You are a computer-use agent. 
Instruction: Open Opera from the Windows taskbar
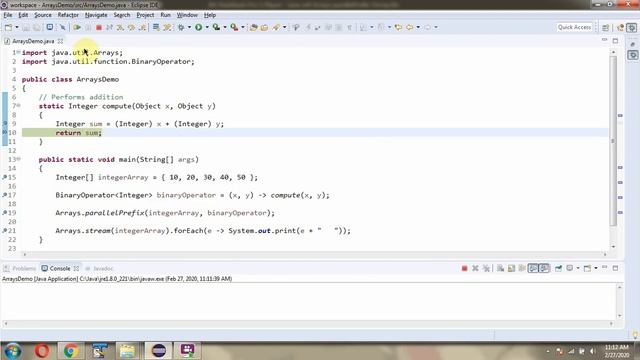pyautogui.click(x=42, y=351)
